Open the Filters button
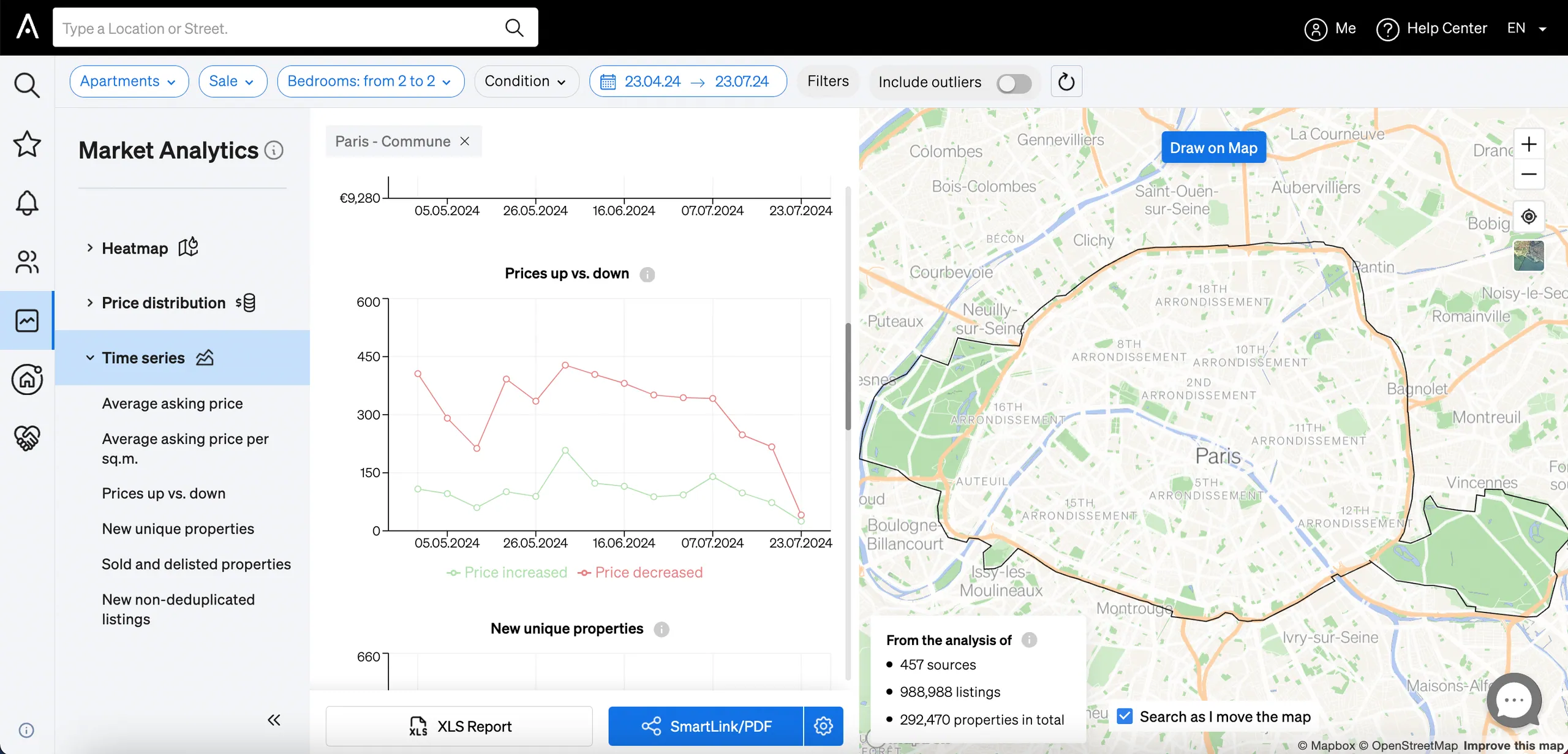The image size is (1568, 754). point(828,81)
